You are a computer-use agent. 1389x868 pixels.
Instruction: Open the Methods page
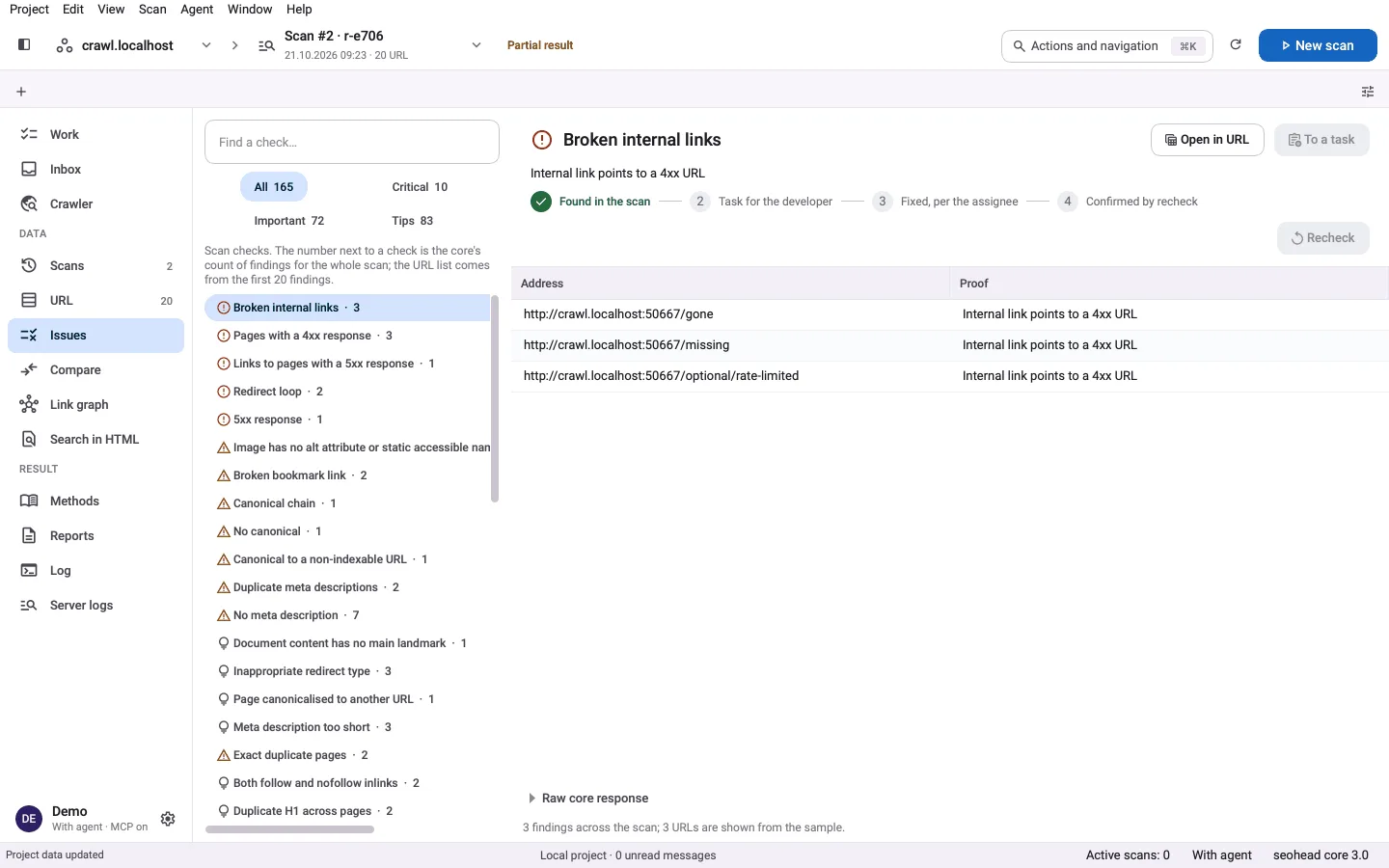coord(95,501)
